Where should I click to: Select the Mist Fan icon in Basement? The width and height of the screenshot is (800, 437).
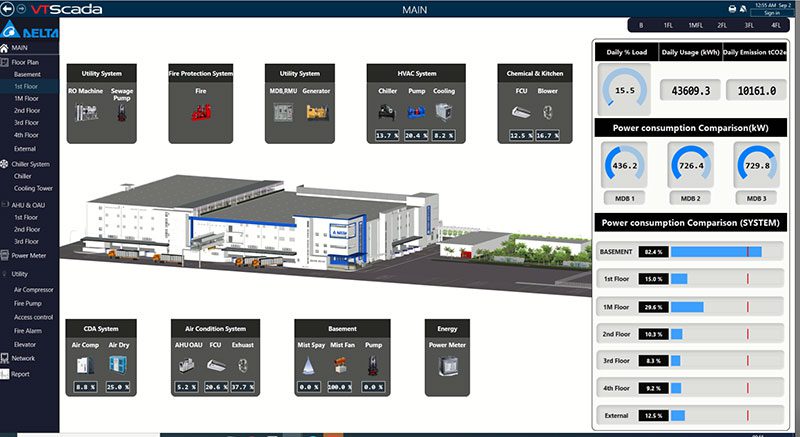point(342,366)
